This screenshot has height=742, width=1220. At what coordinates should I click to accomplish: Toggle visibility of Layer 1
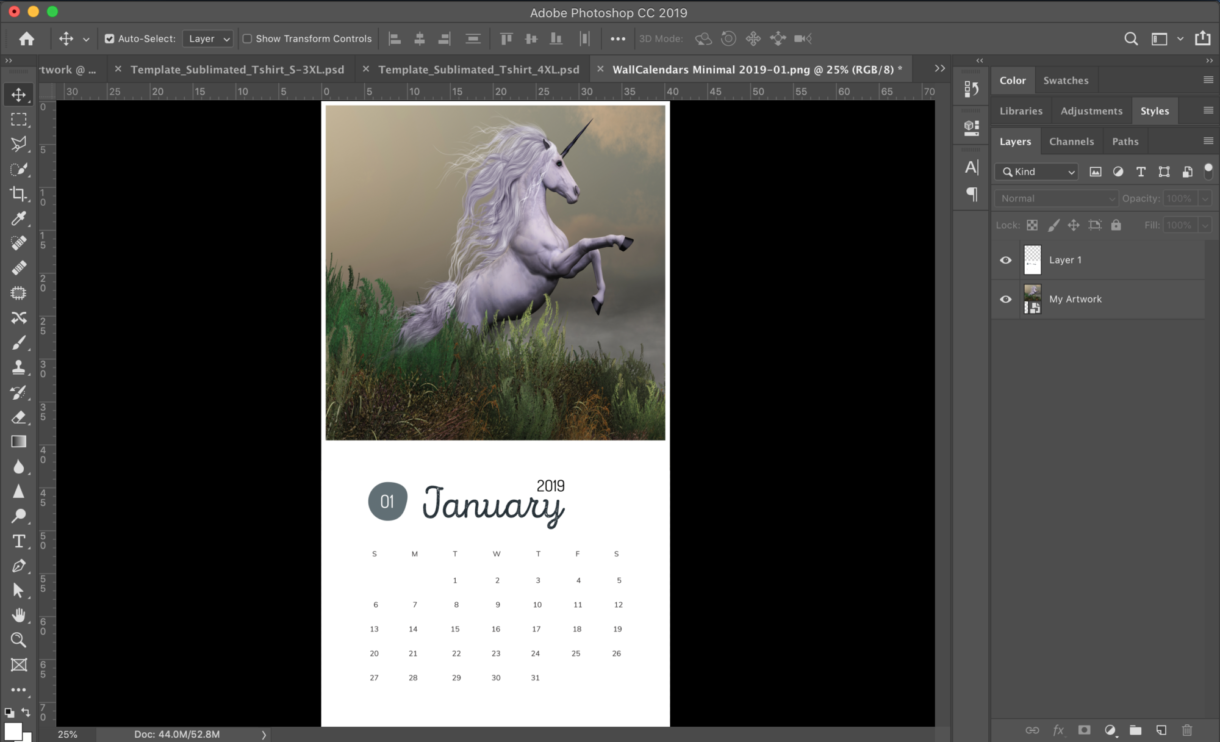(x=1005, y=260)
